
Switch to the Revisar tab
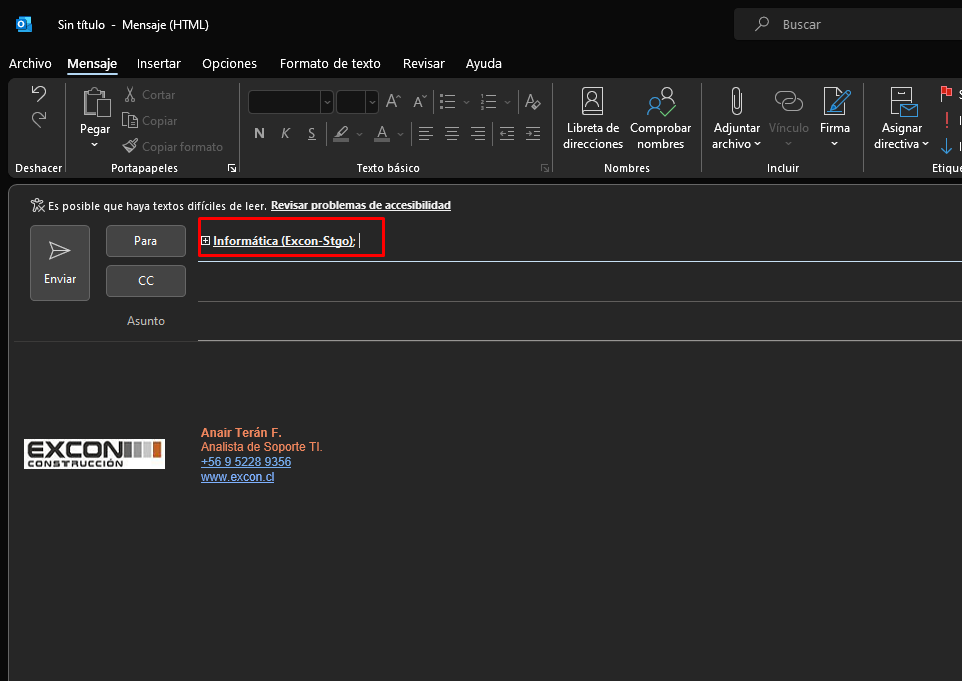point(424,64)
